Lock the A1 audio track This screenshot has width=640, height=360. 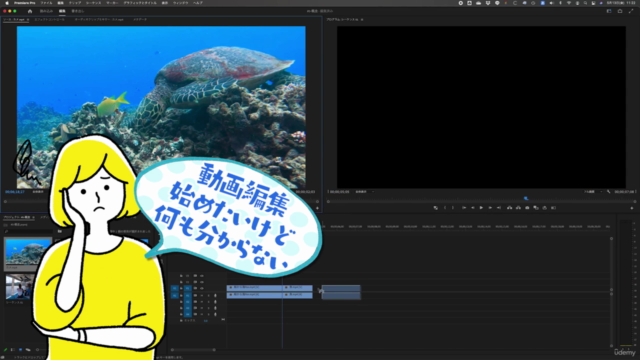[x=181, y=296]
